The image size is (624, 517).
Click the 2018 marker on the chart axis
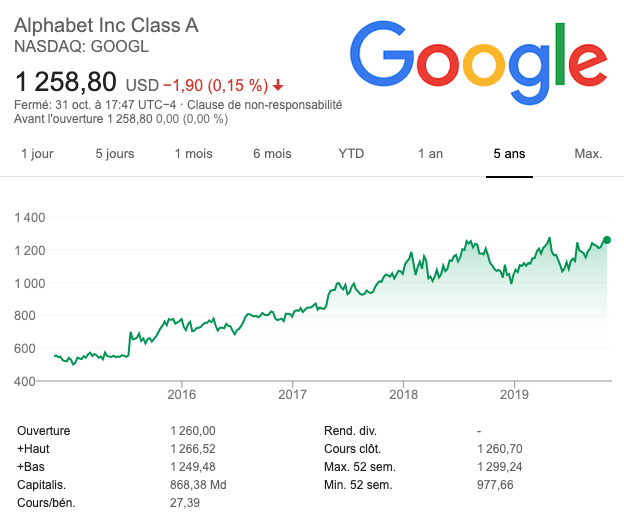[403, 393]
